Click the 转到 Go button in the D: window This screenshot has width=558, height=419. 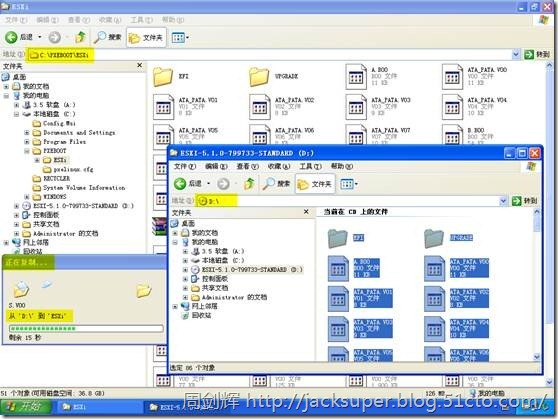(x=524, y=201)
